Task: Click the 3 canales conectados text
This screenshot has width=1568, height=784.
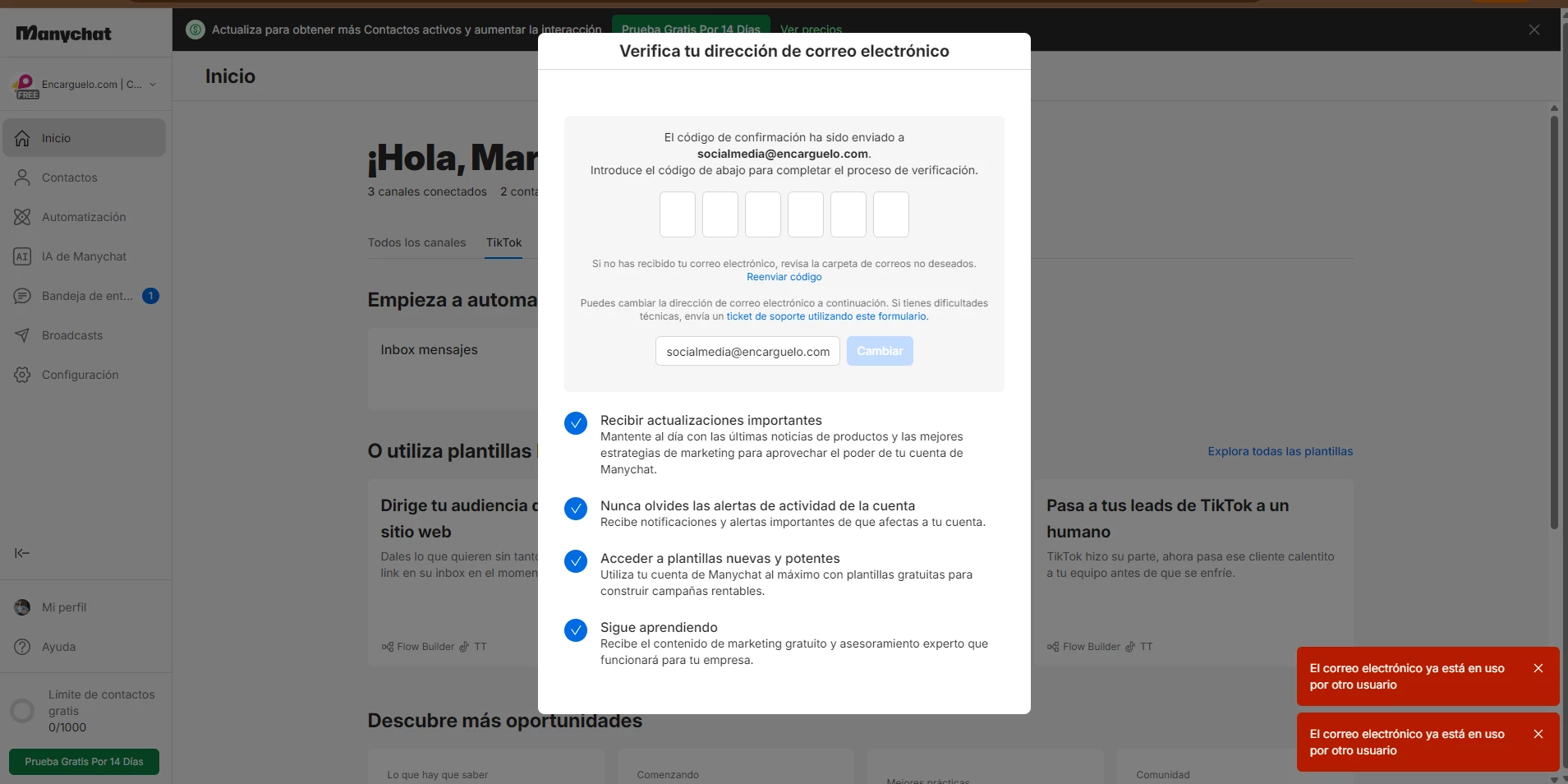Action: coord(427,191)
